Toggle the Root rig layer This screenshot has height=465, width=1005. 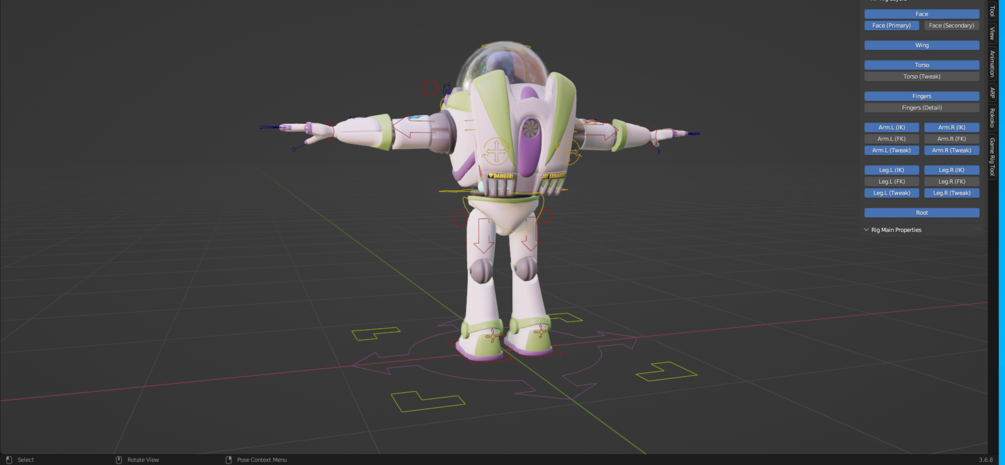click(x=922, y=213)
